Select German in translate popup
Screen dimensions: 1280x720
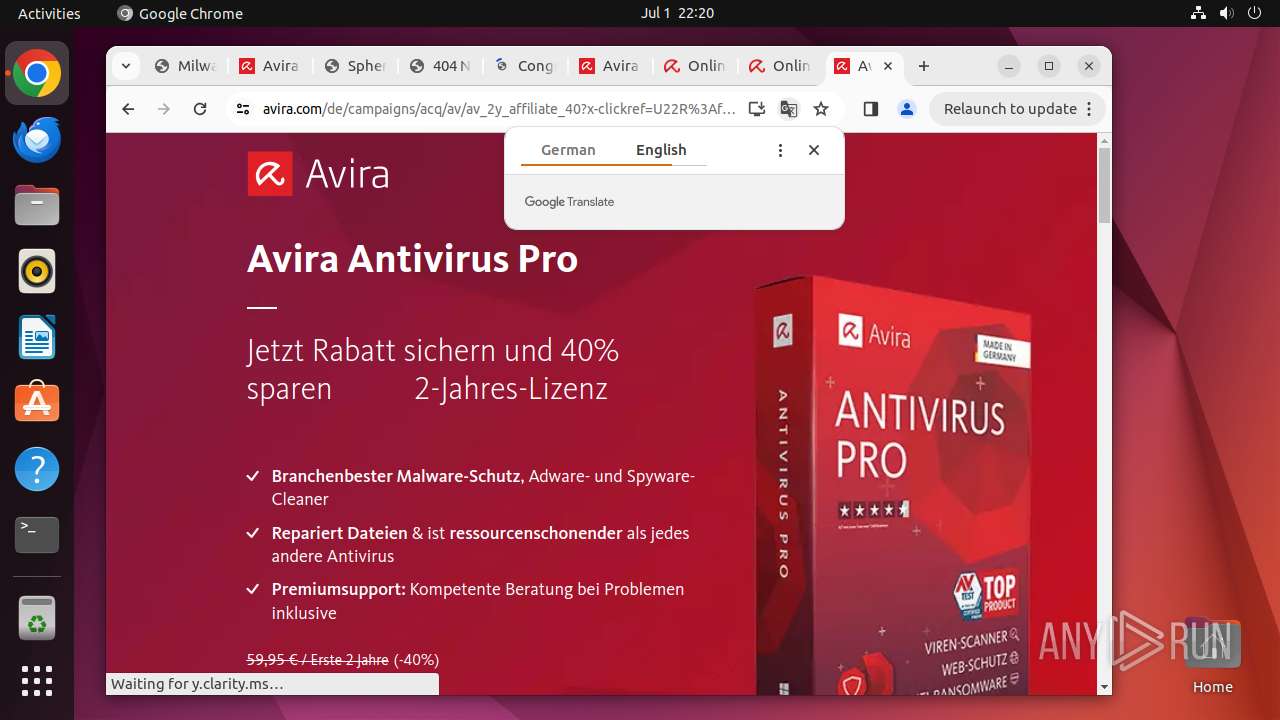point(568,150)
